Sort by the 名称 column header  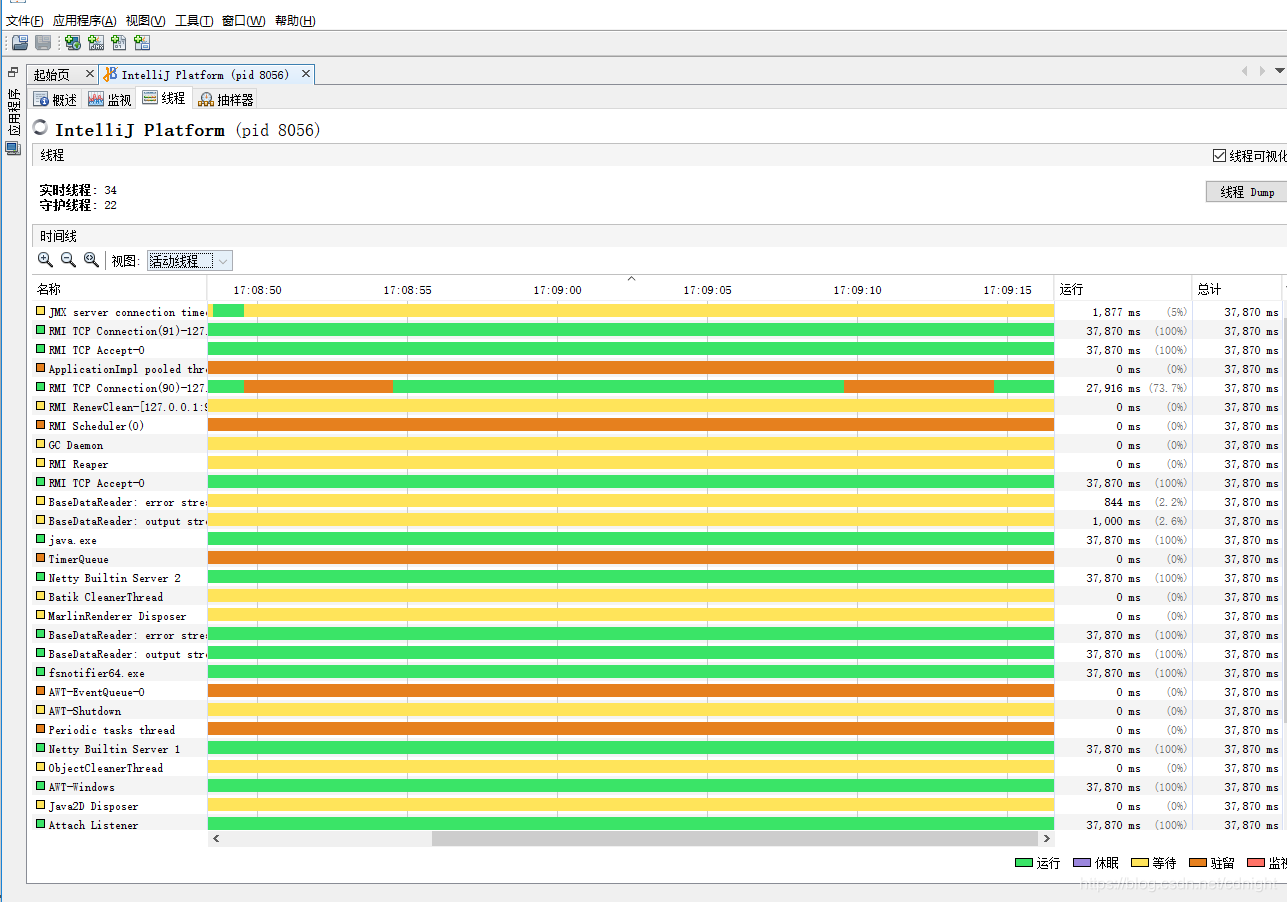119,289
